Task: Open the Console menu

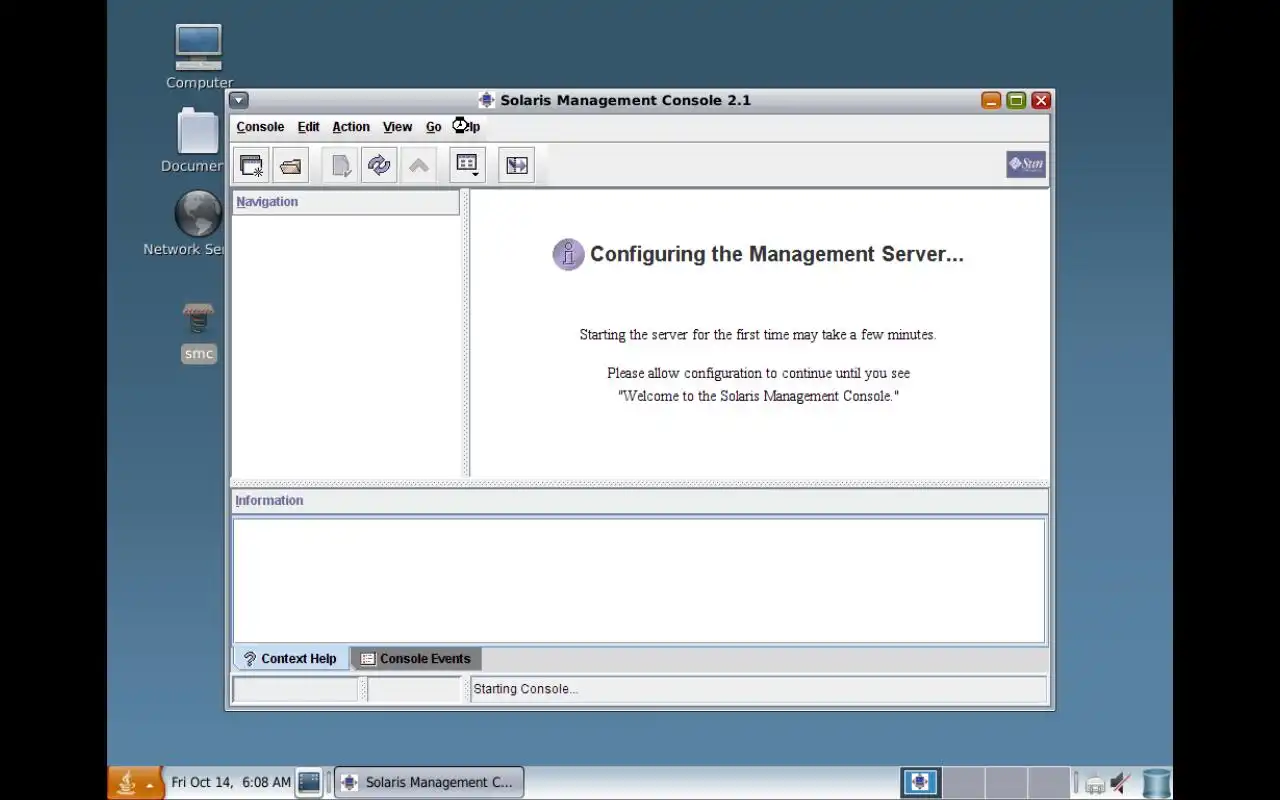Action: [x=260, y=127]
